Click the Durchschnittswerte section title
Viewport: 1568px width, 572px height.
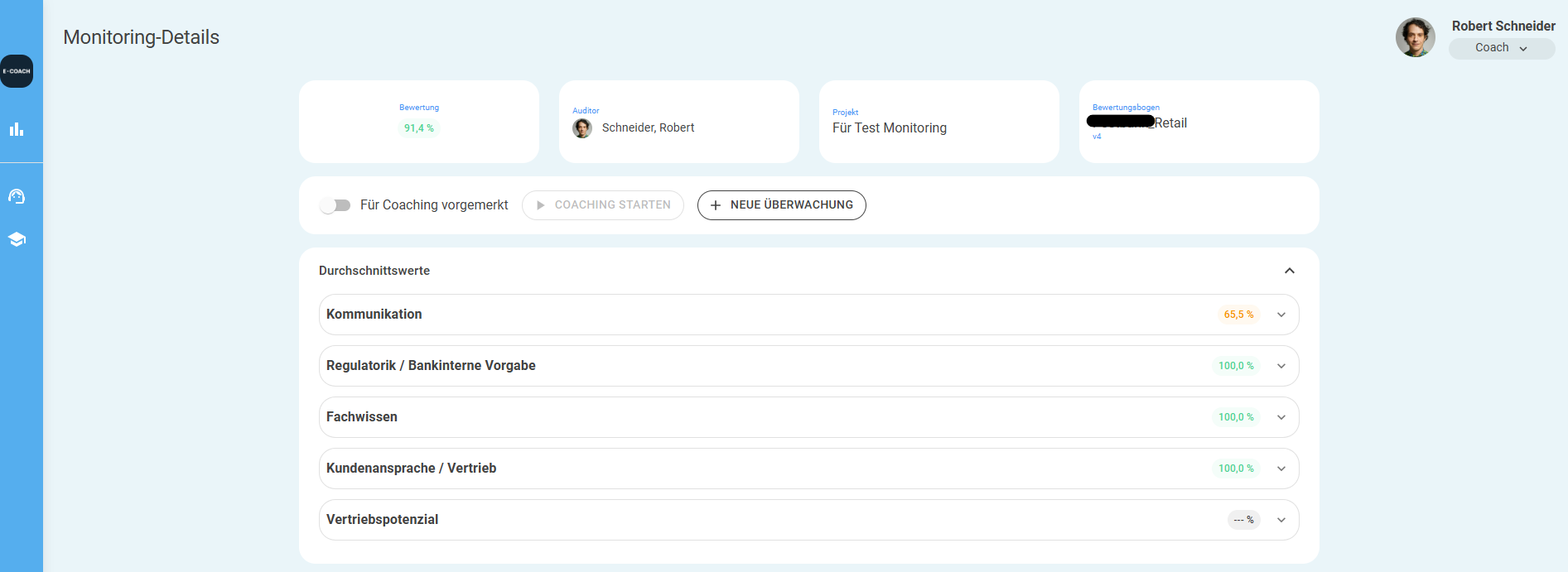(374, 271)
